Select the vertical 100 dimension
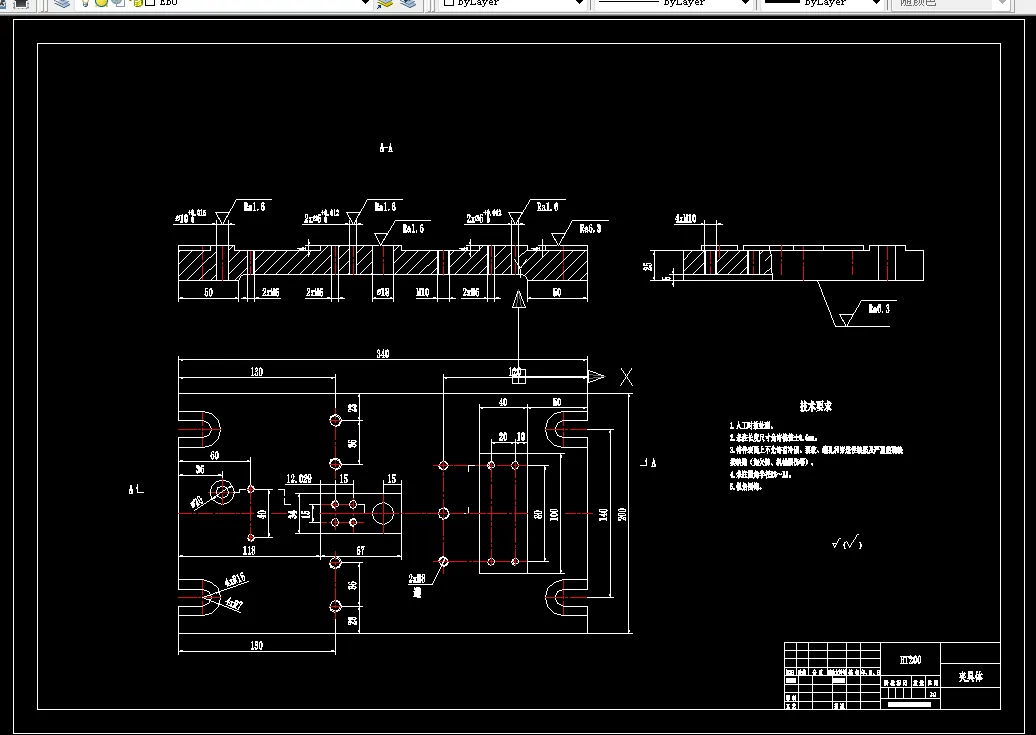The image size is (1036, 735). 554,514
